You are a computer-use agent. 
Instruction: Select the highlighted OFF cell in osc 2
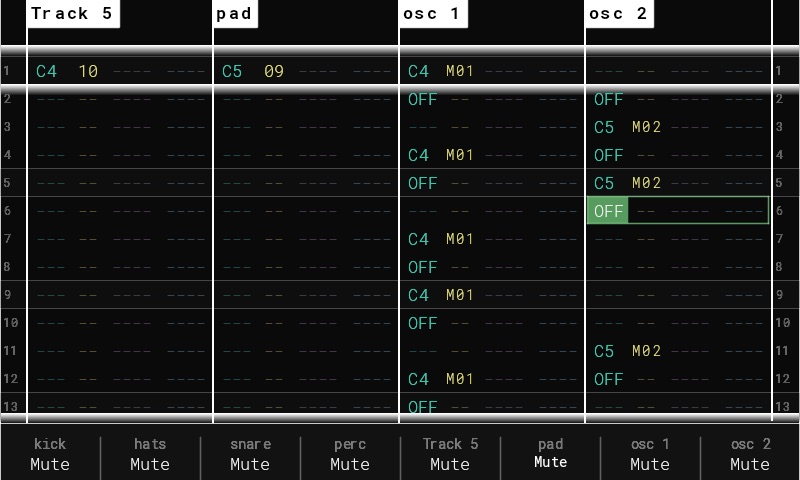(608, 211)
